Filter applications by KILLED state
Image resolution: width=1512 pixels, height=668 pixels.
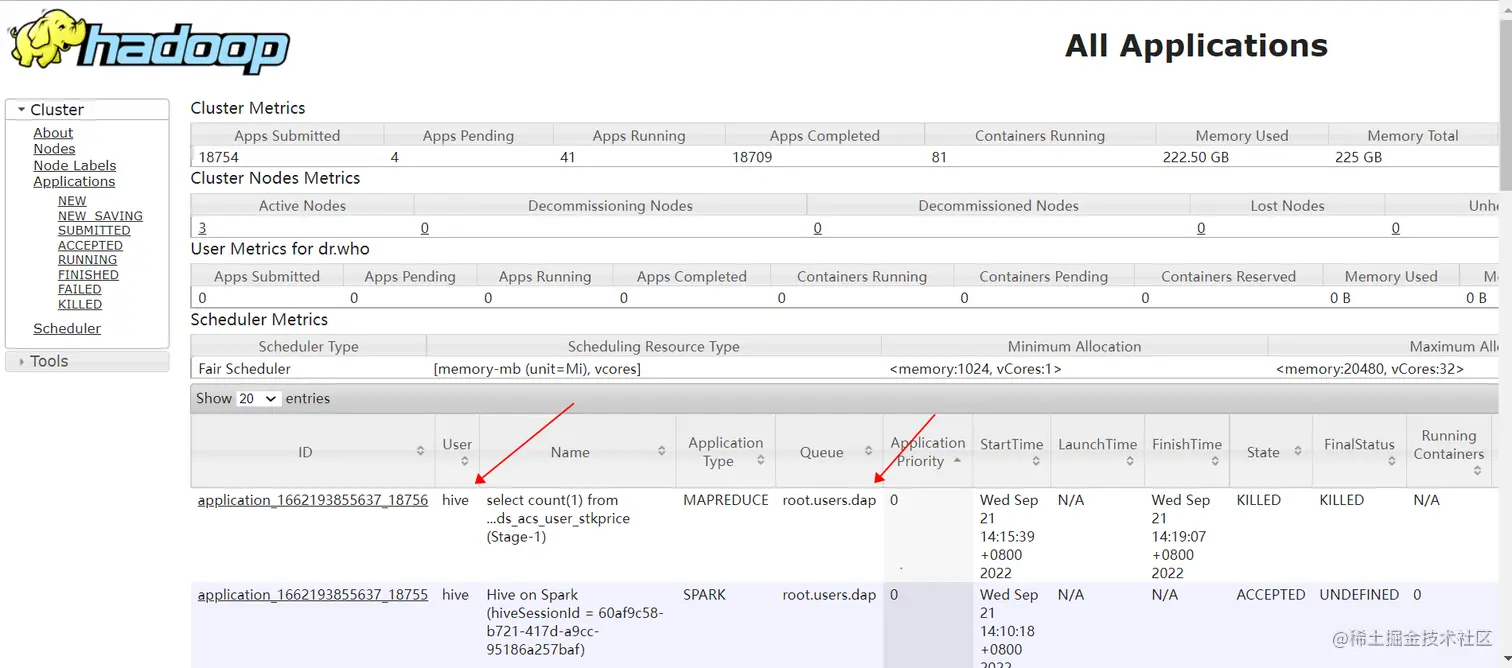pos(80,304)
